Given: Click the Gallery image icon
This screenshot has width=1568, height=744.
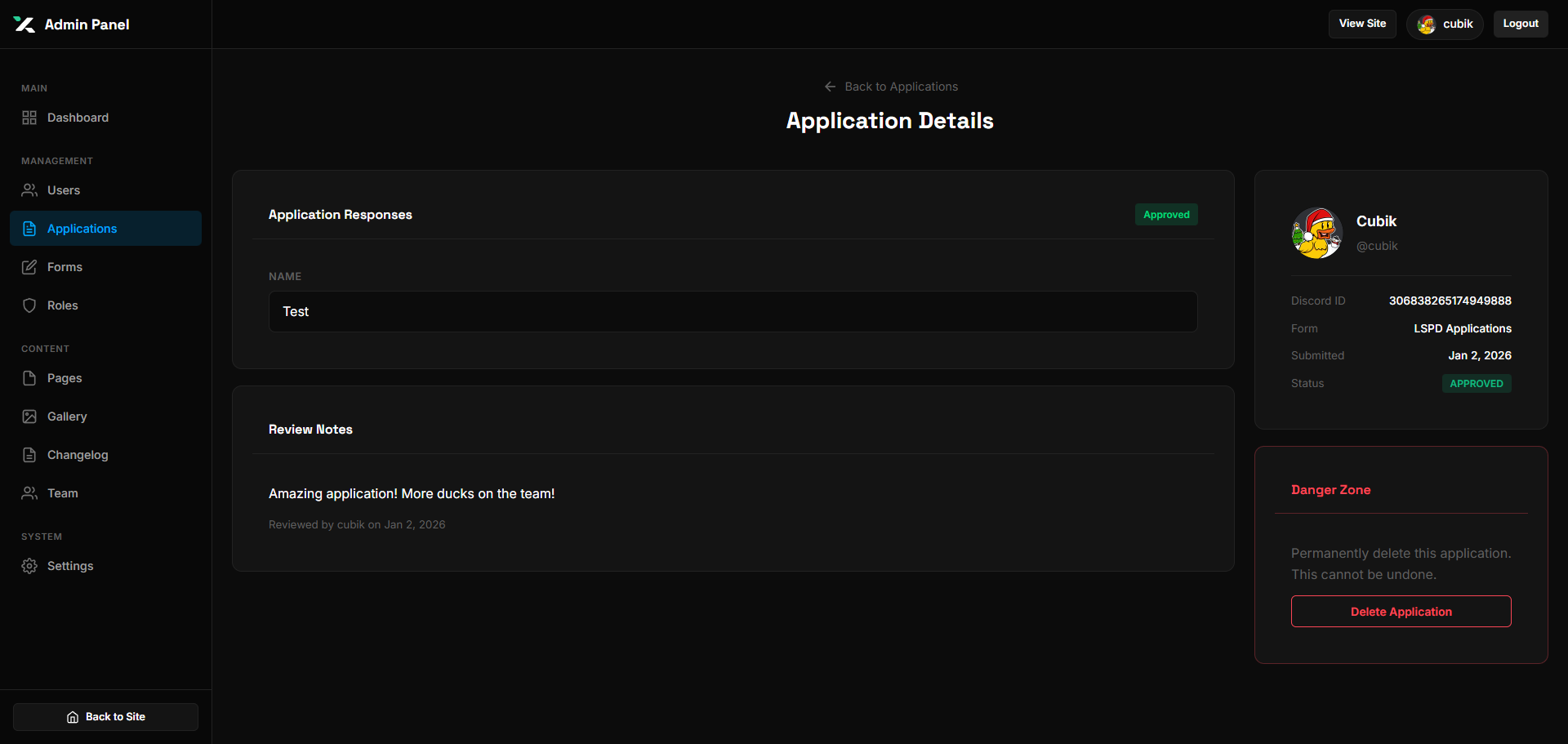Looking at the screenshot, I should pyautogui.click(x=29, y=417).
